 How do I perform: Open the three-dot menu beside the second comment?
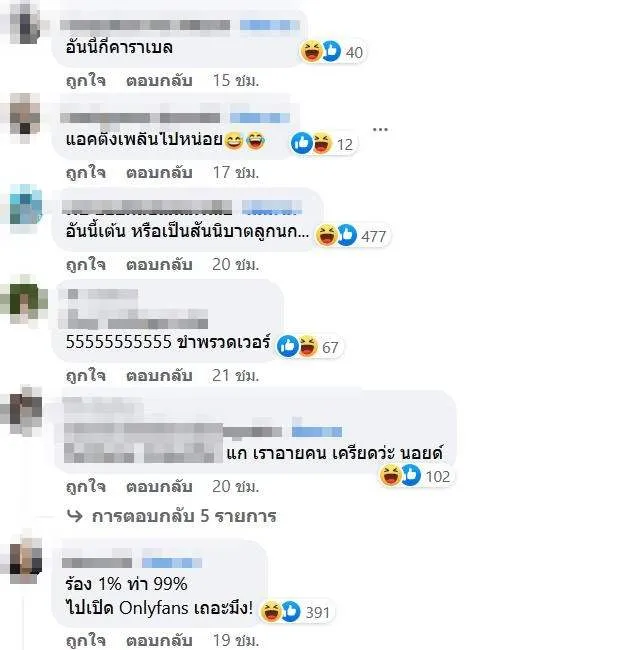click(x=380, y=129)
